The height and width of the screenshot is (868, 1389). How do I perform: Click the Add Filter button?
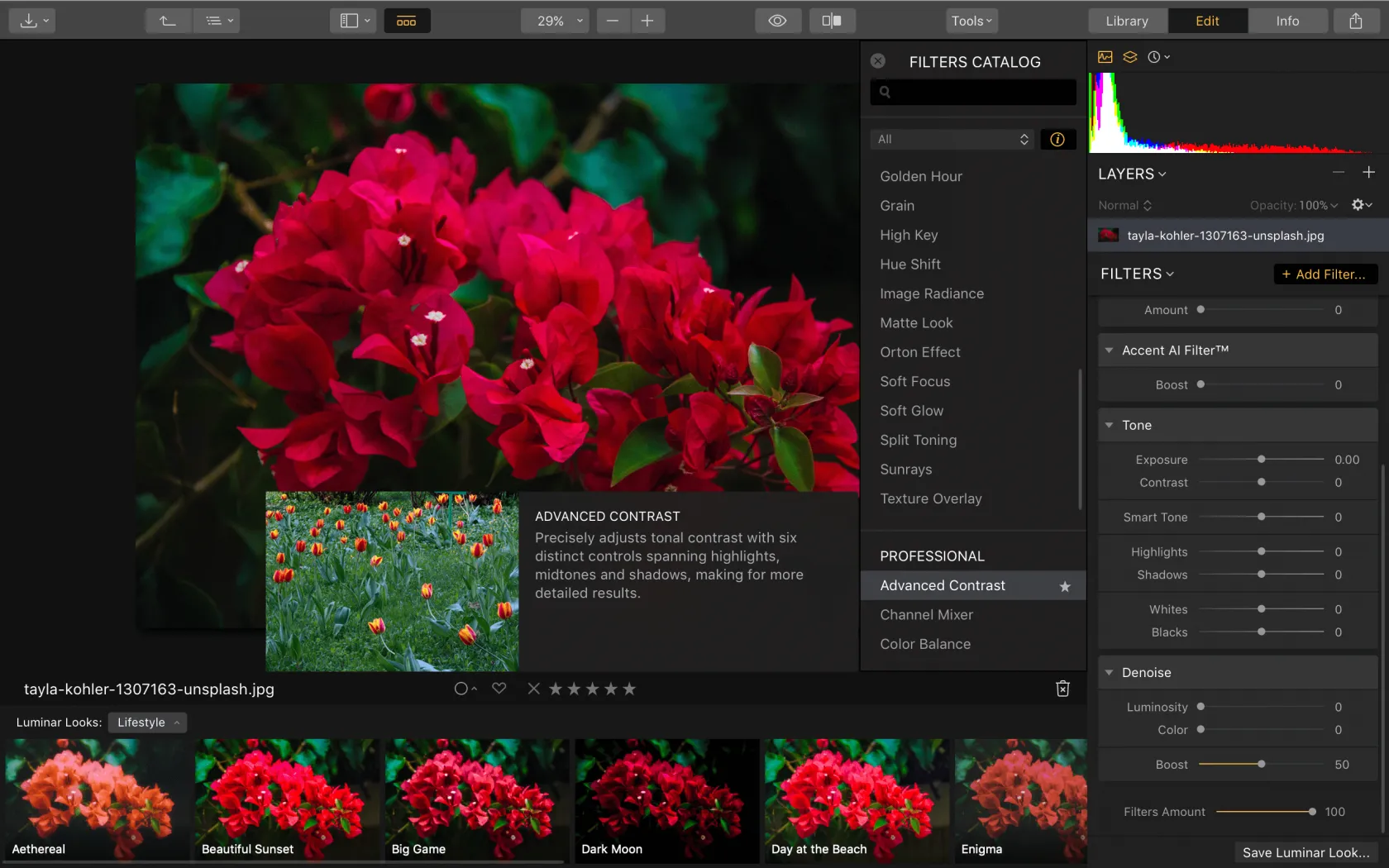pos(1325,274)
